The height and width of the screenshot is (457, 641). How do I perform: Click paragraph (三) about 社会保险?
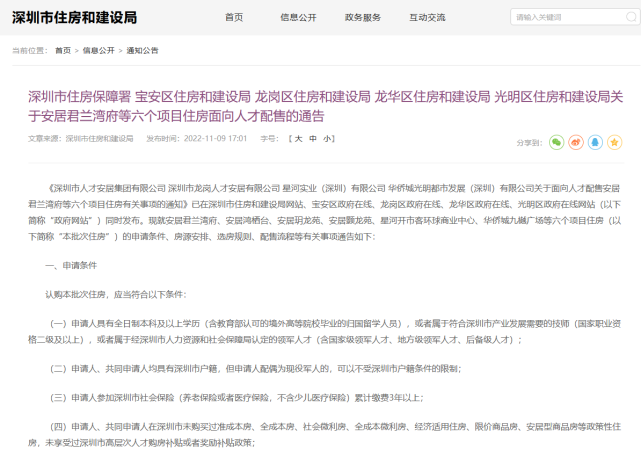click(x=237, y=398)
